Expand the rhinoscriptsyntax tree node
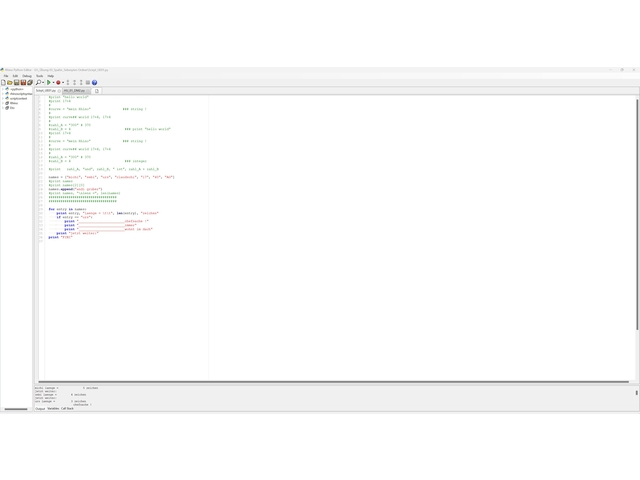Screen dimensions: 640x480 tap(2, 93)
